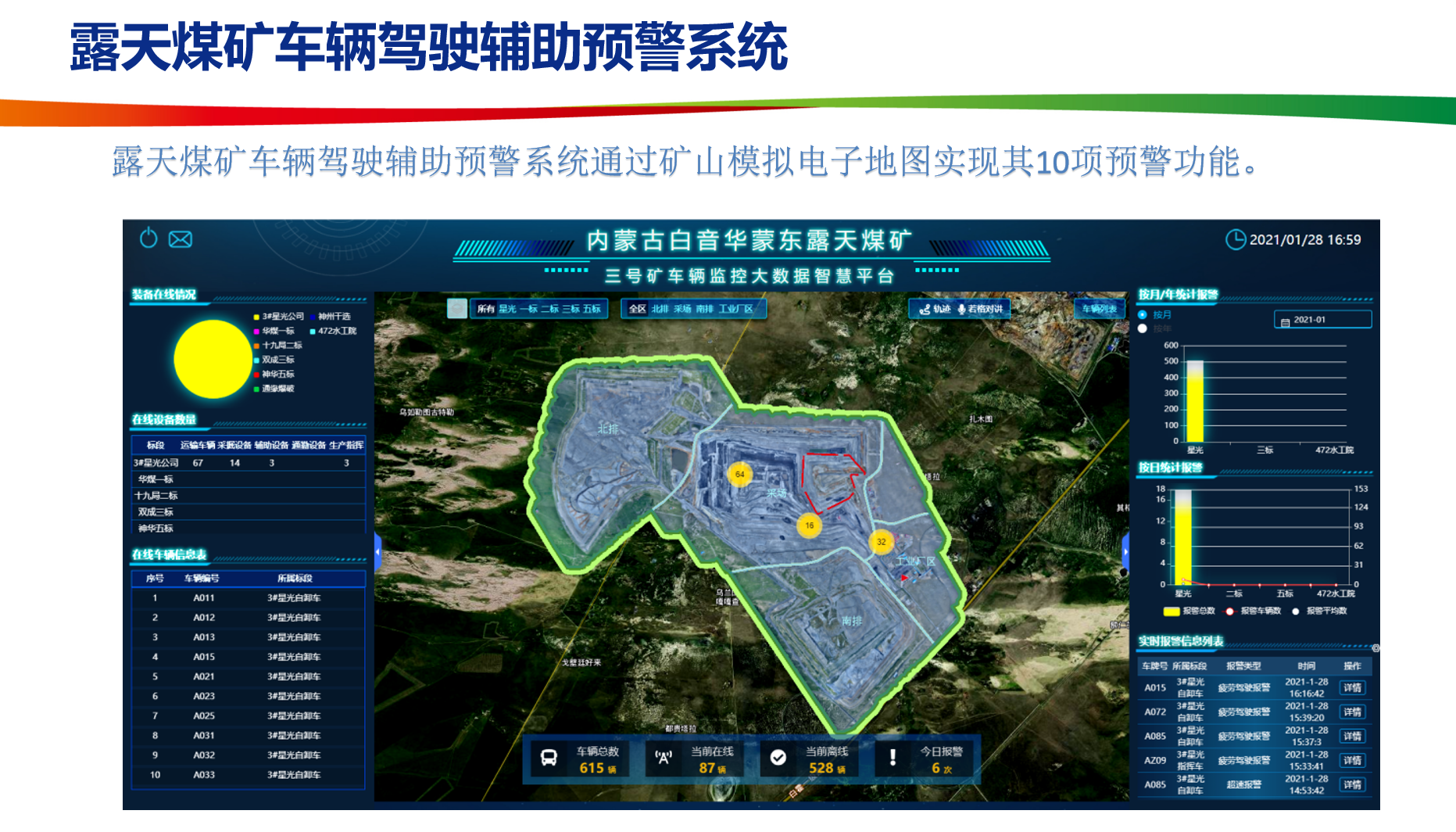1456x832 pixels.
Task: Click the yellow 3#星光公司 legend color dot
Action: click(256, 316)
